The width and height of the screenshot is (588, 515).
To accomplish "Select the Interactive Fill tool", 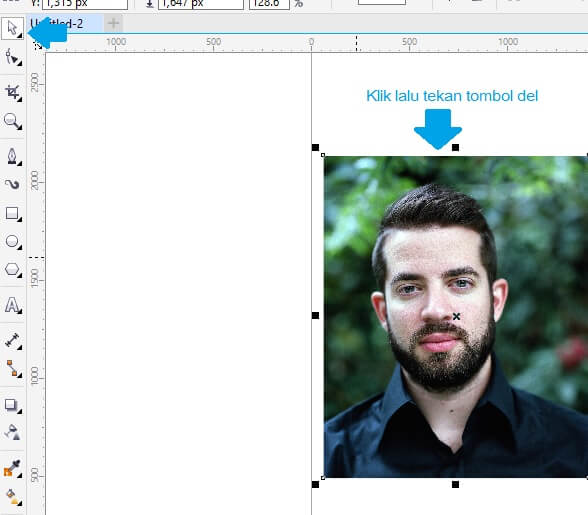I will coord(13,497).
